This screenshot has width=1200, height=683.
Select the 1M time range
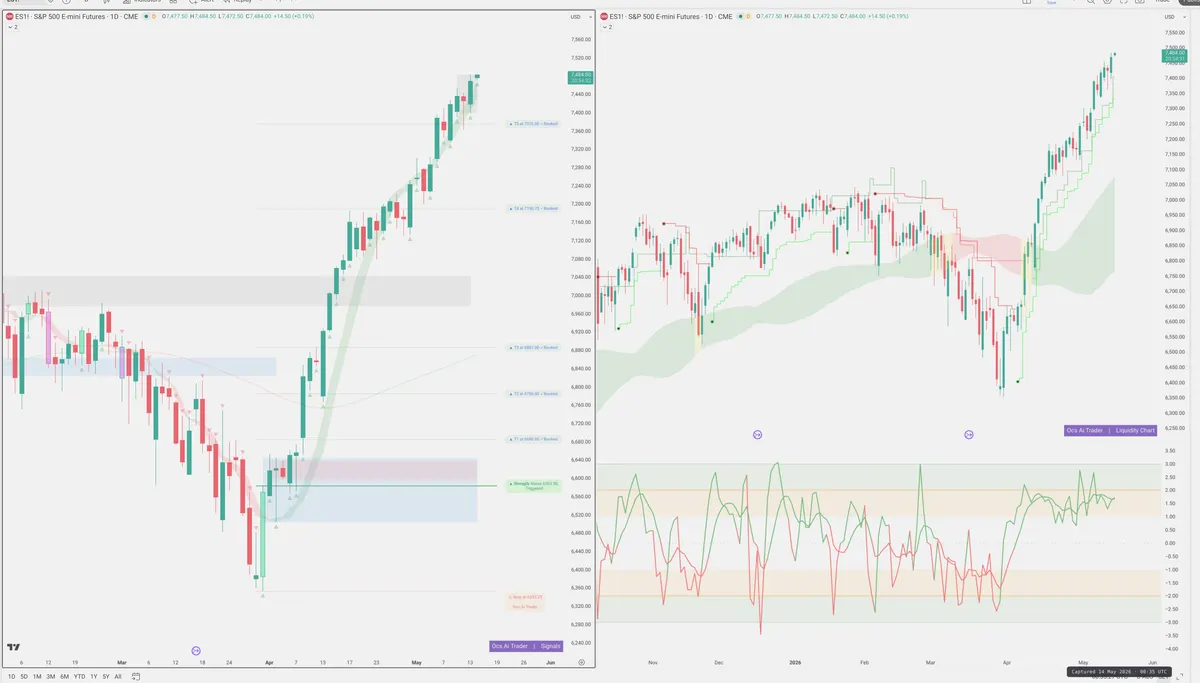point(36,677)
